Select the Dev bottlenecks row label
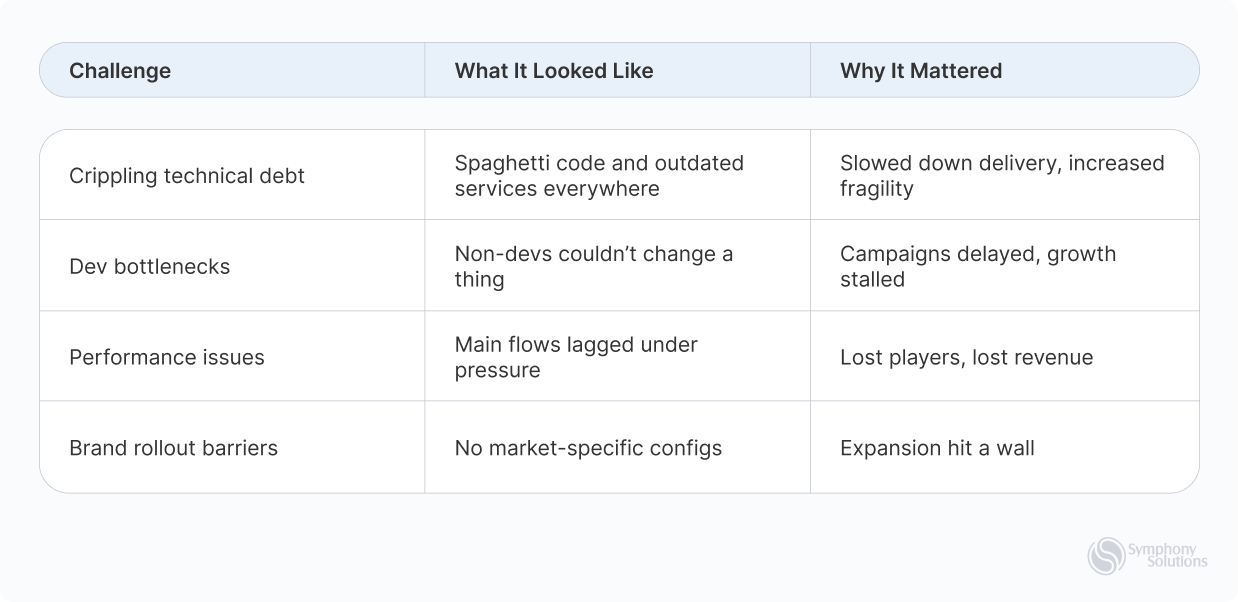 (150, 267)
